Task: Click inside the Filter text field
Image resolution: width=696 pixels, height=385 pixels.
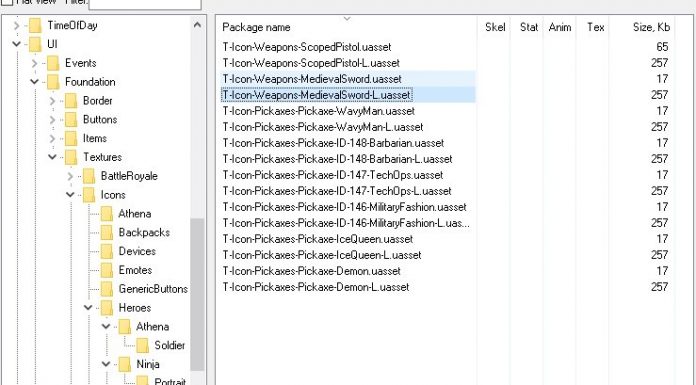Action: click(x=145, y=4)
